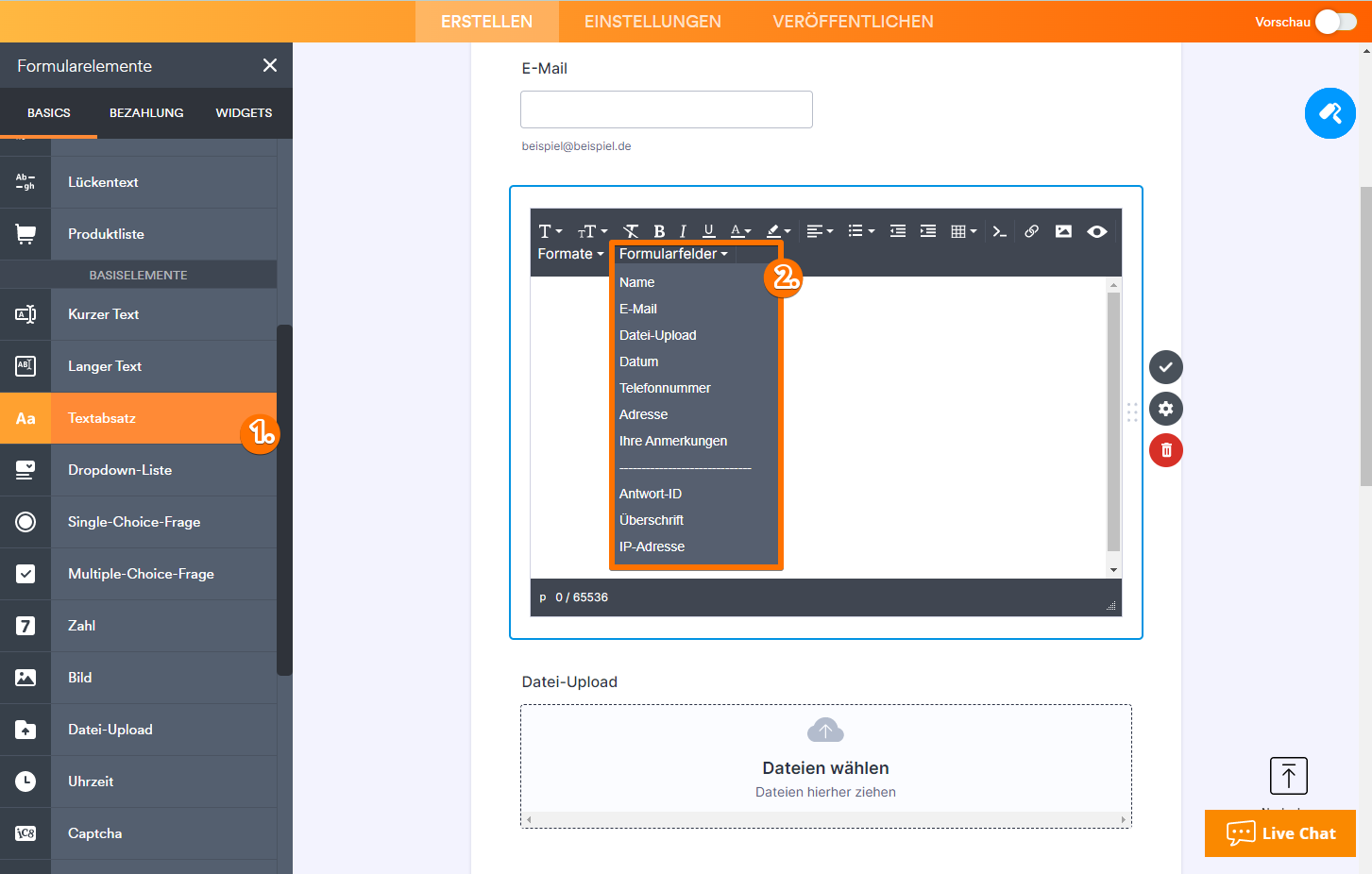Open the bullet list dropdown

pos(861,231)
